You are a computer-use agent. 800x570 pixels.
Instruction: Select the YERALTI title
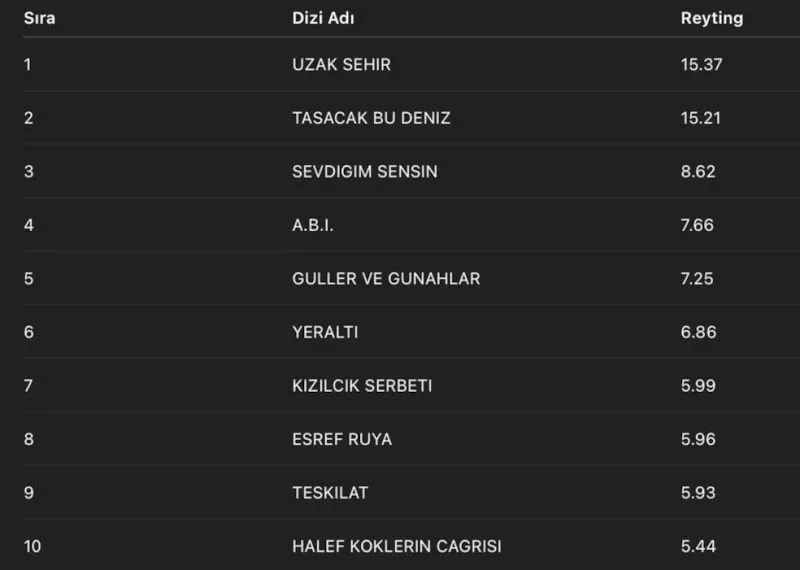tap(325, 332)
